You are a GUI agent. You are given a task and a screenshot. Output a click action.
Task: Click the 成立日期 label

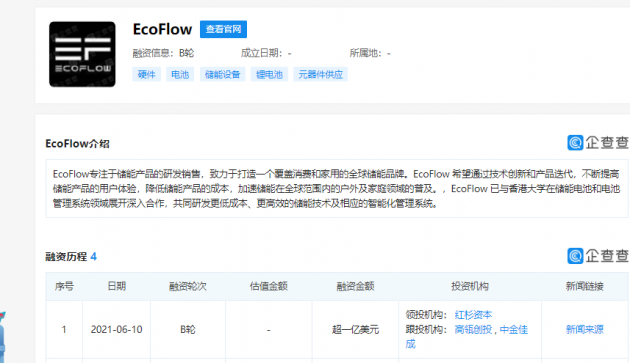[261, 53]
